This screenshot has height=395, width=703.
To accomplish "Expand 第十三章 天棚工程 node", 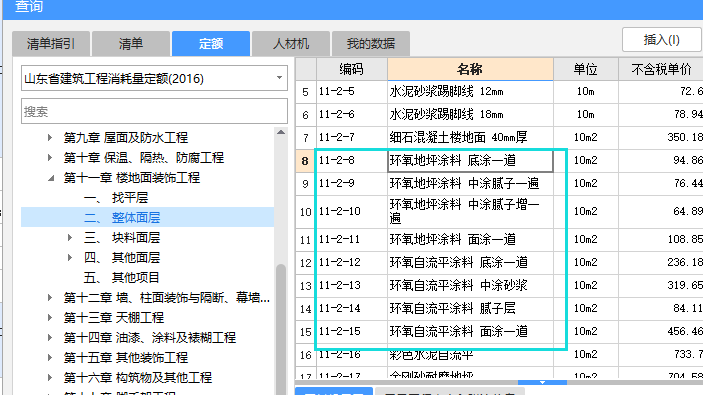I will click(x=50, y=317).
